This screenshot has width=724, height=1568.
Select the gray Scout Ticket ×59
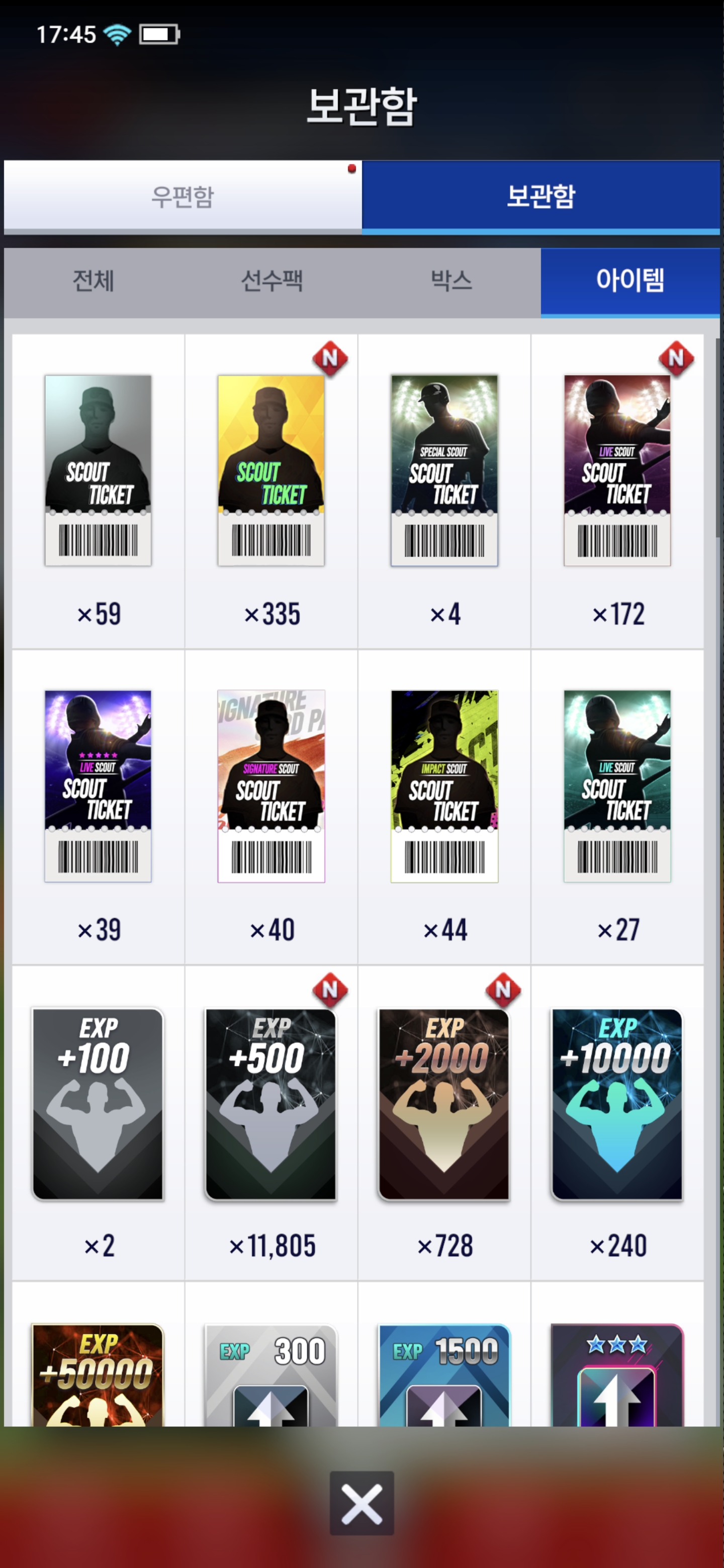98,491
